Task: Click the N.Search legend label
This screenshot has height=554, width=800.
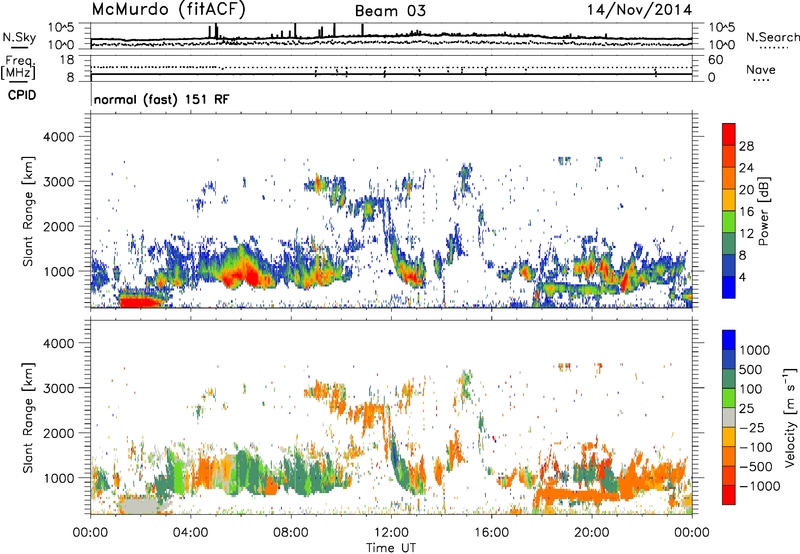Action: [x=773, y=37]
